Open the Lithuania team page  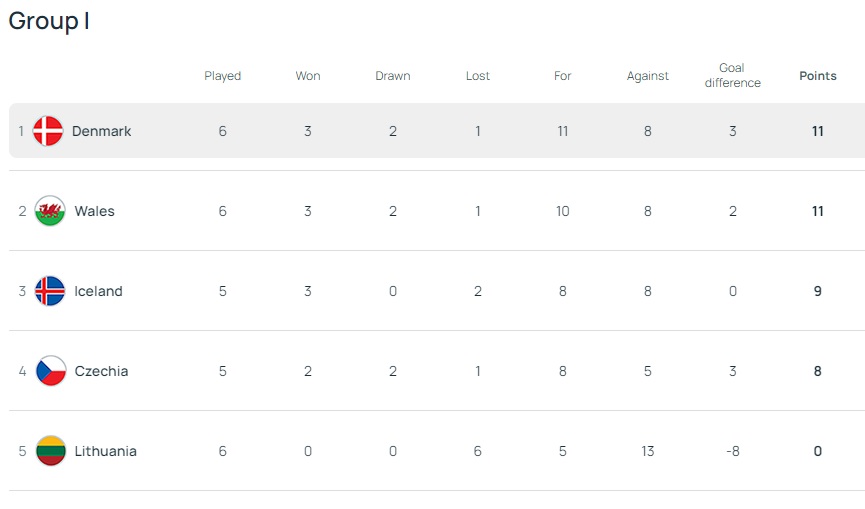coord(106,451)
